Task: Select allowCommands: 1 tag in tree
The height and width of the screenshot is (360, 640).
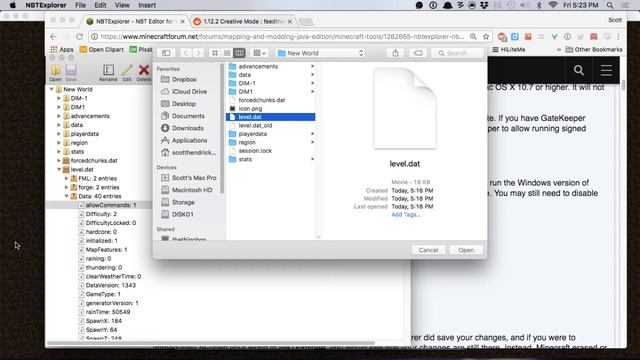Action: [x=111, y=205]
